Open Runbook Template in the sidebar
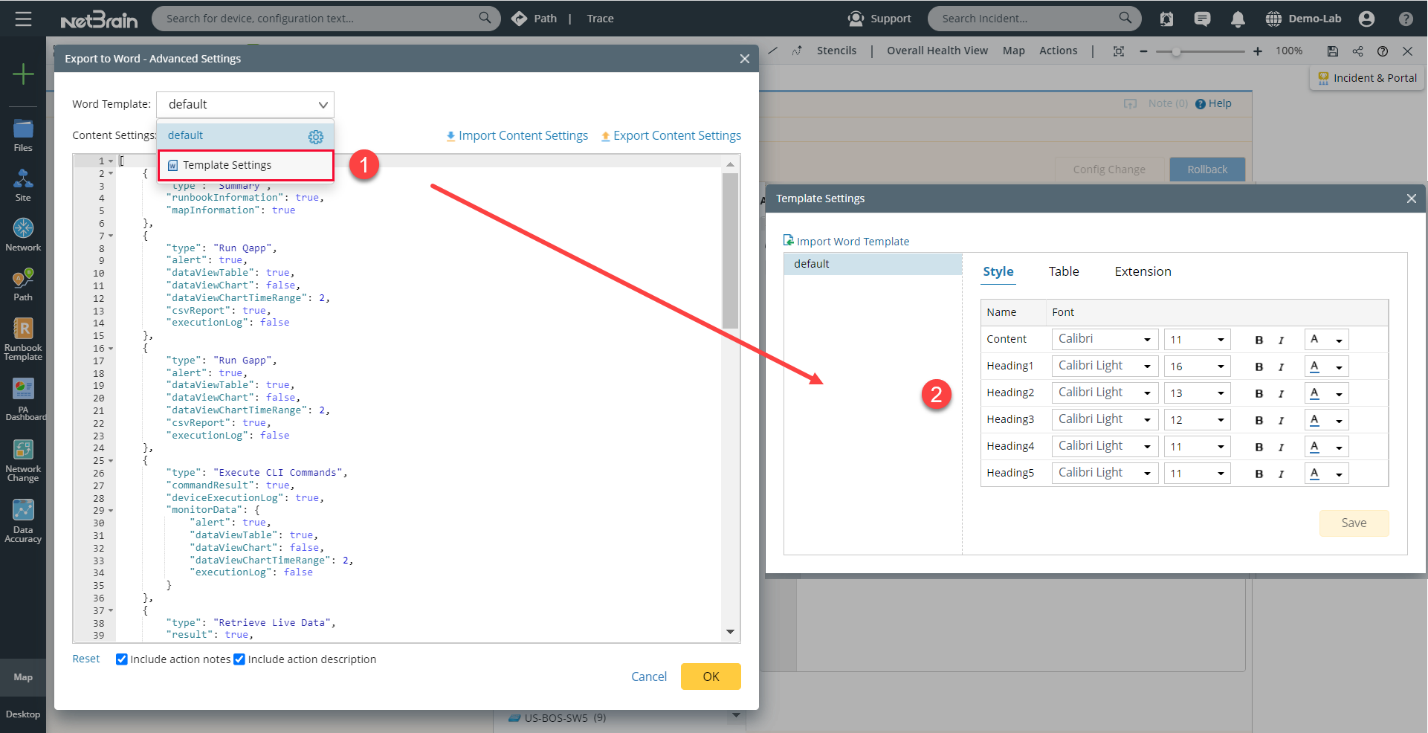1428x733 pixels. click(23, 339)
